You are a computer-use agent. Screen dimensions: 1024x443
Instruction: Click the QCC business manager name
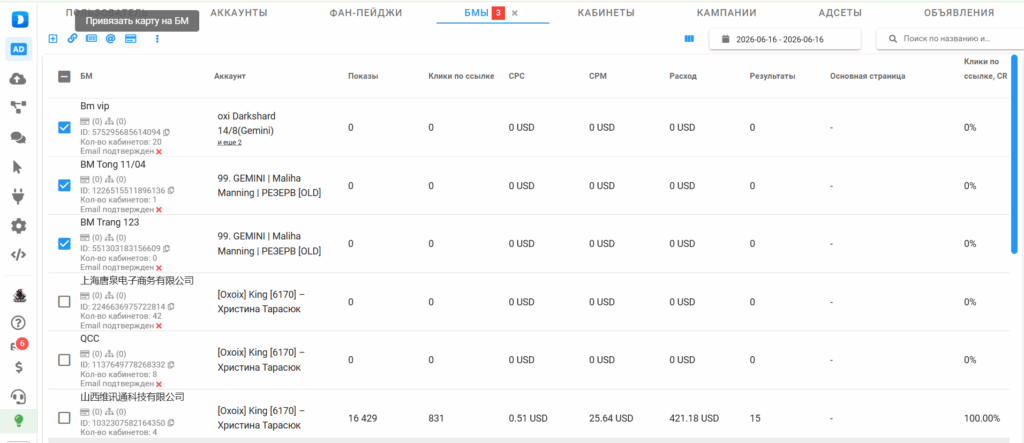[x=90, y=338]
